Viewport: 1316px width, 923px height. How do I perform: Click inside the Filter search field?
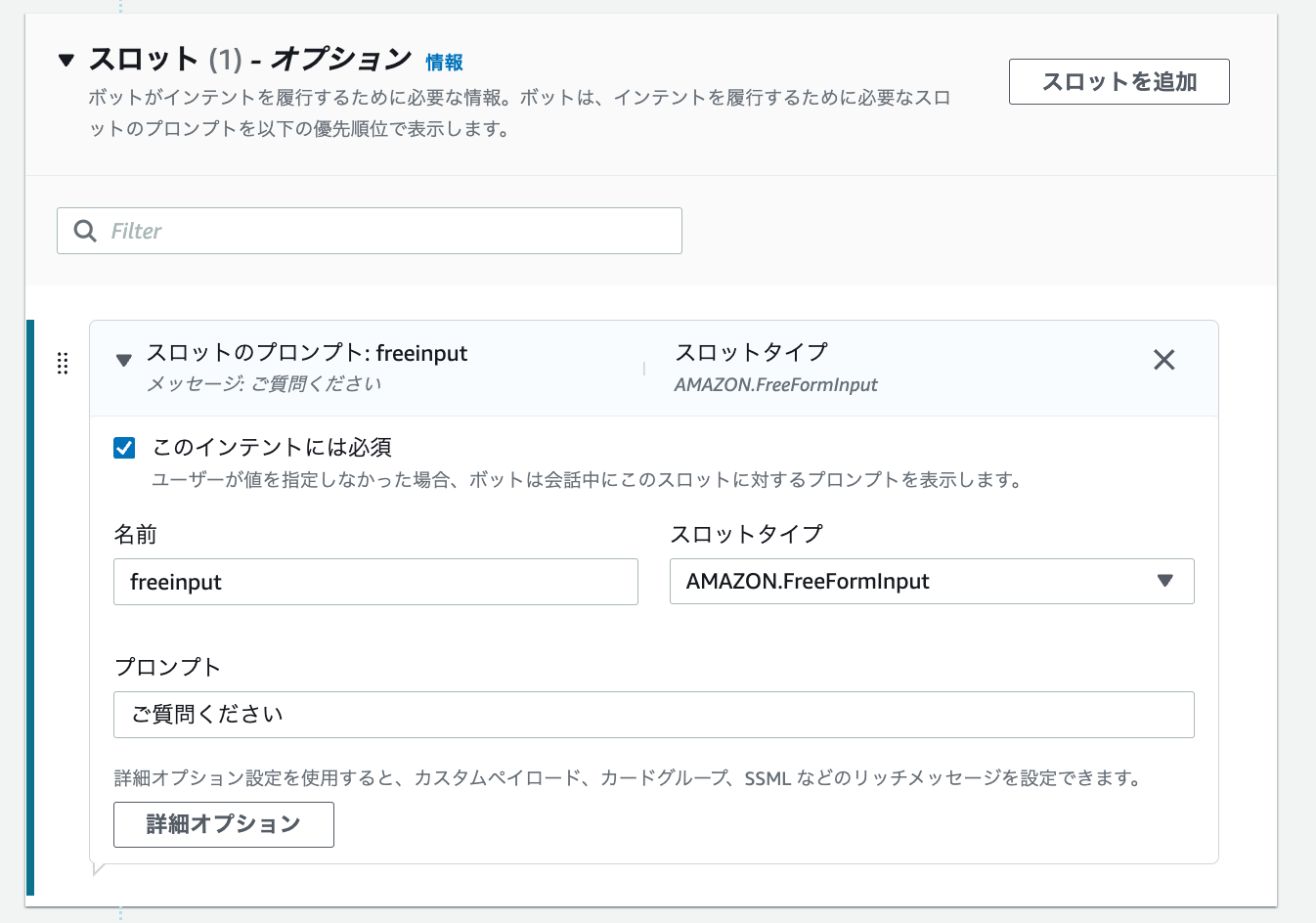pos(369,231)
